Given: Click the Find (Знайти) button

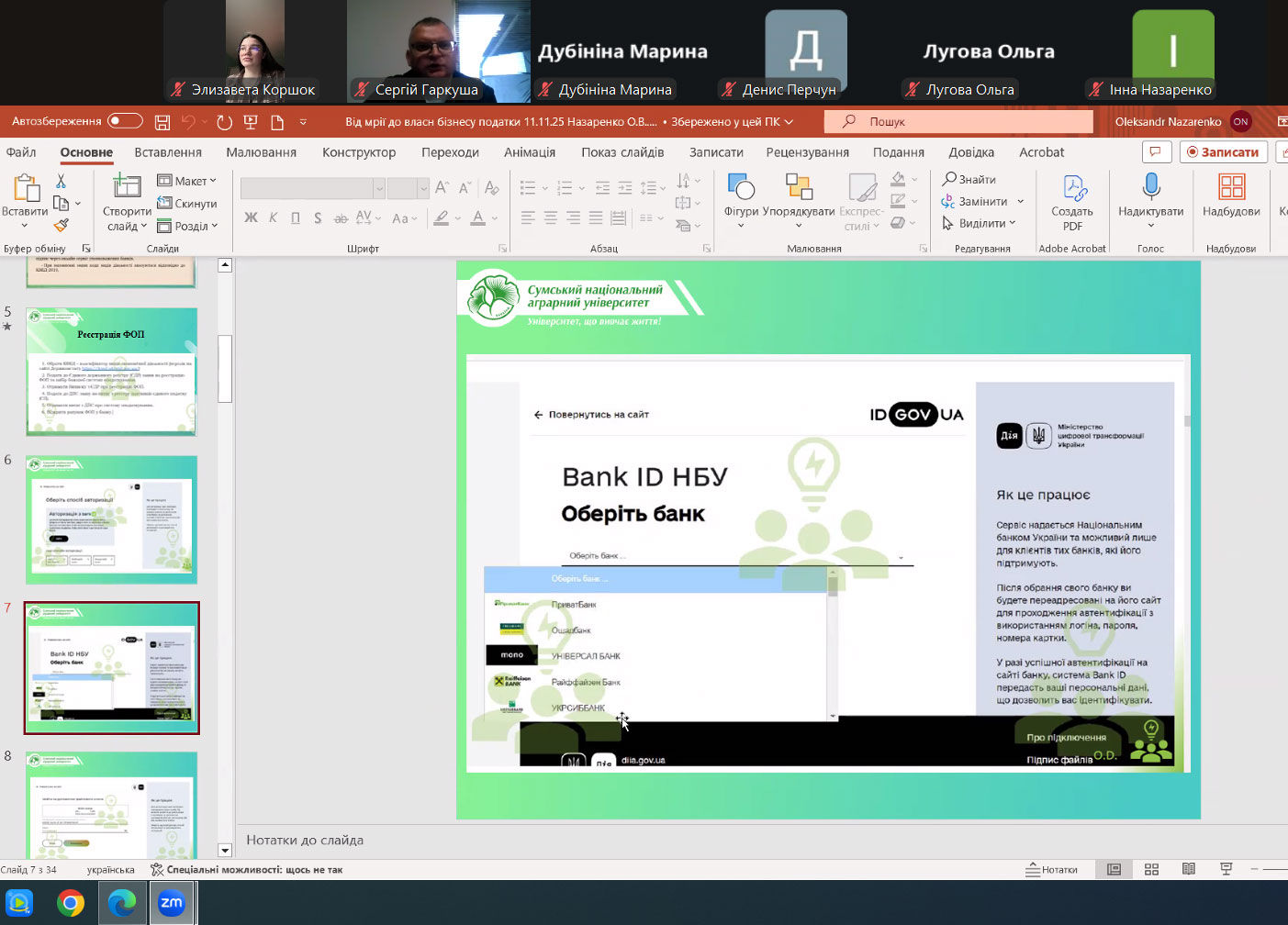Looking at the screenshot, I should click(969, 179).
